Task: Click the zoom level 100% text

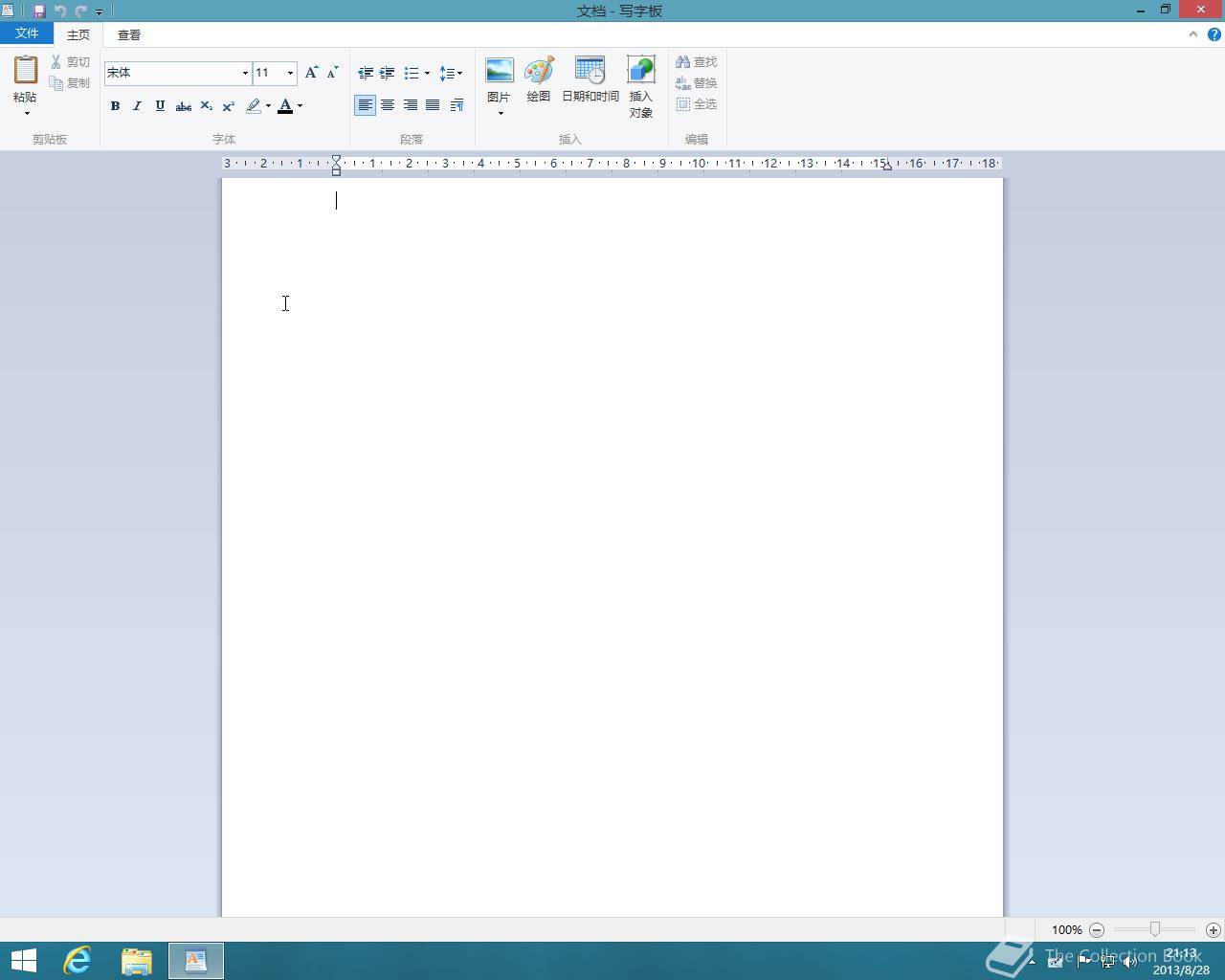Action: click(x=1066, y=929)
